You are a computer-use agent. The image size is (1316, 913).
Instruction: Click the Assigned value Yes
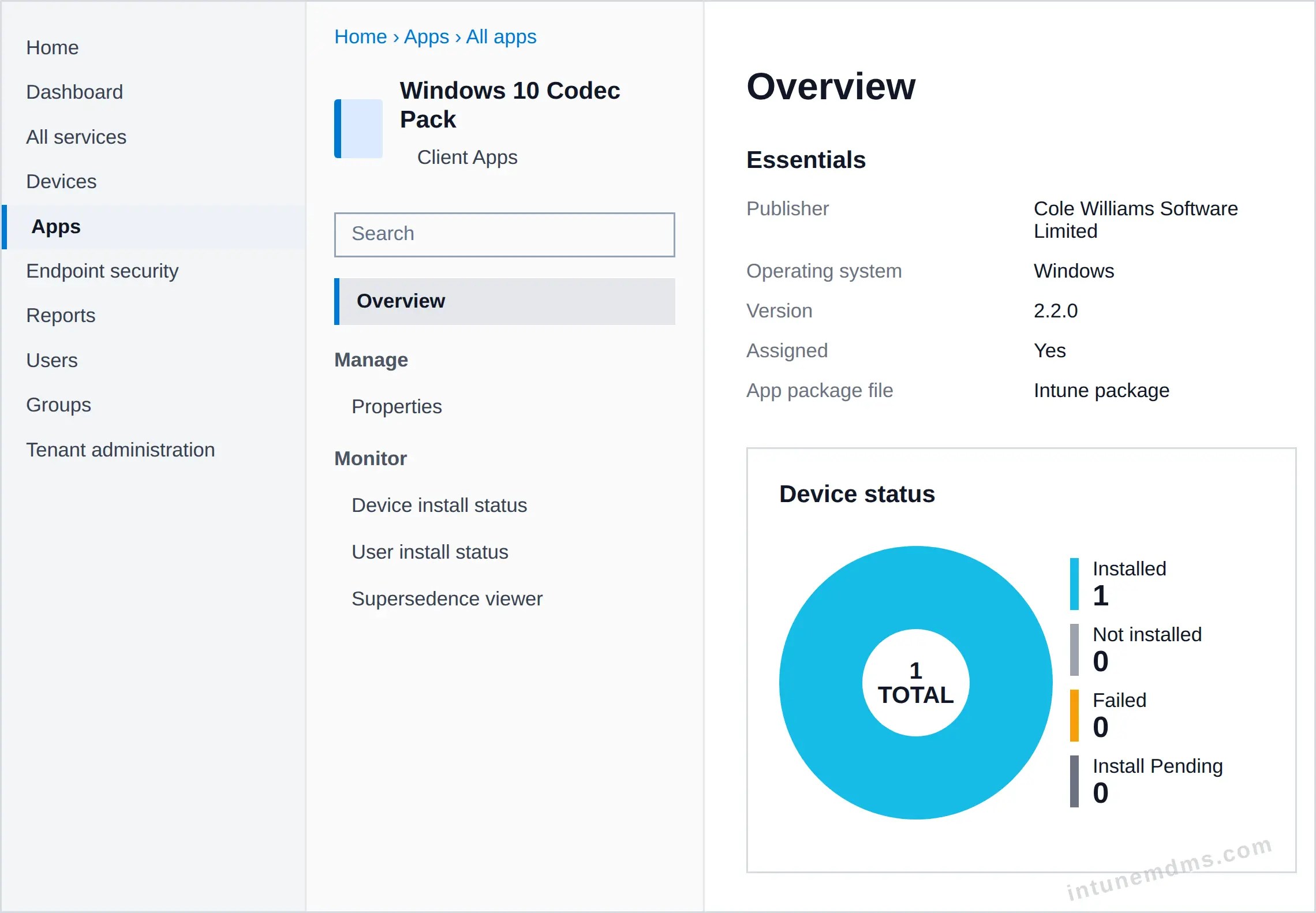[x=1049, y=350]
